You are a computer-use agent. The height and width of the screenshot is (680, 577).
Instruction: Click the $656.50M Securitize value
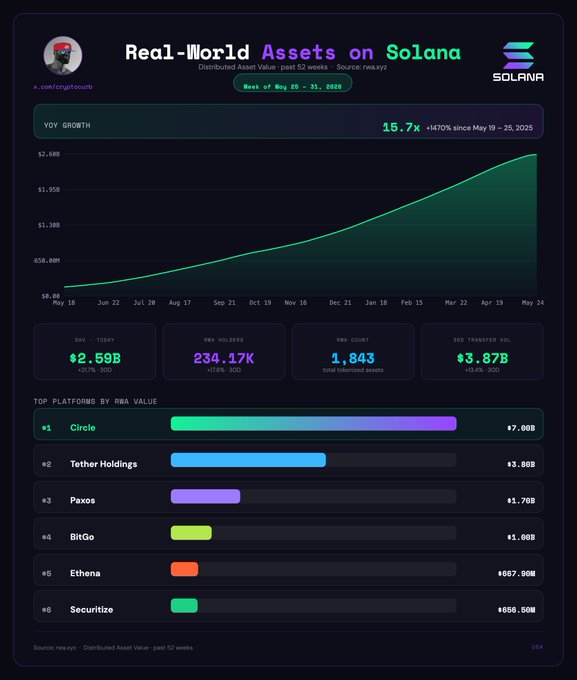[x=516, y=610]
